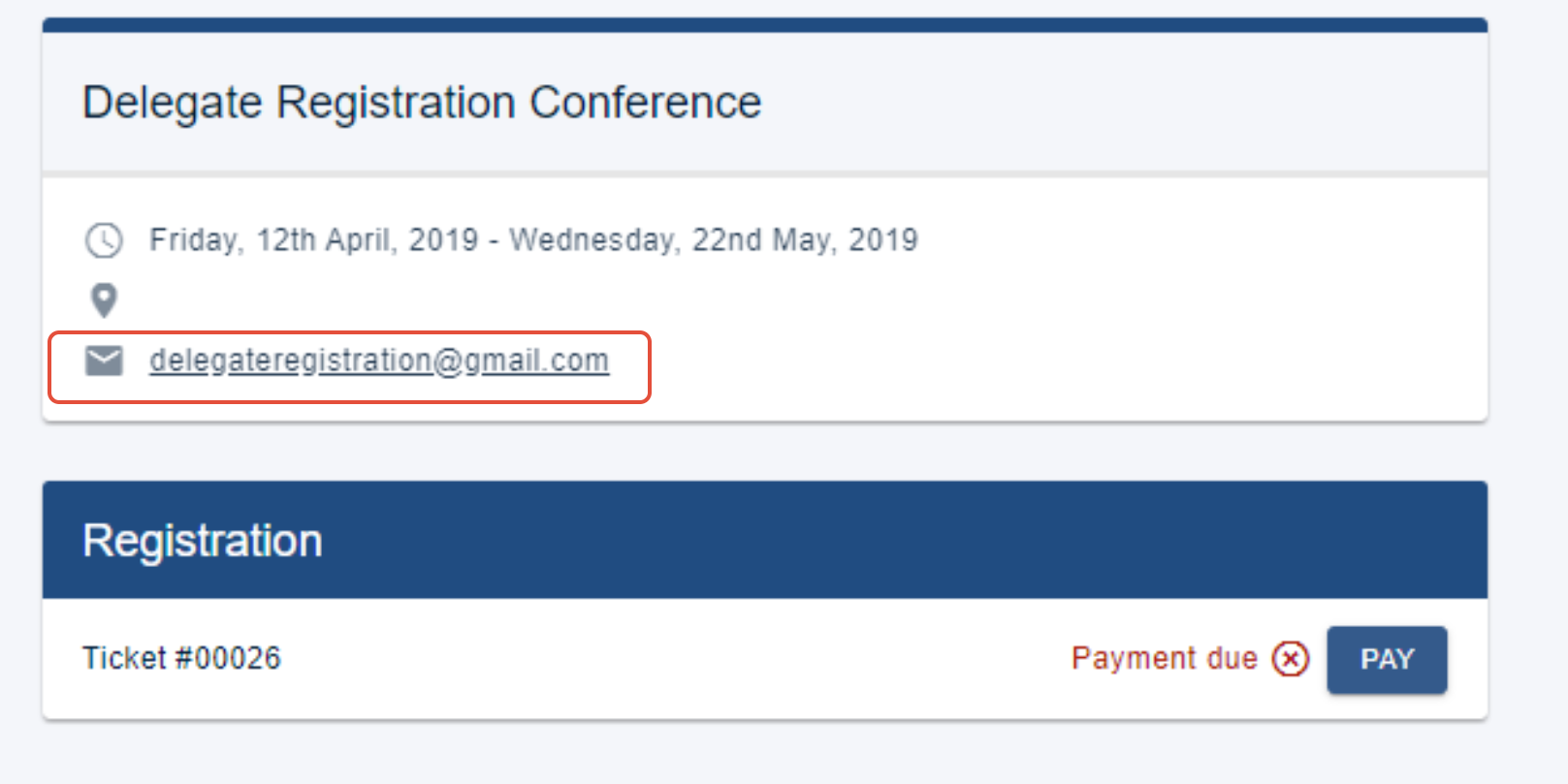
Task: Click the Registration section header
Action: pos(765,540)
